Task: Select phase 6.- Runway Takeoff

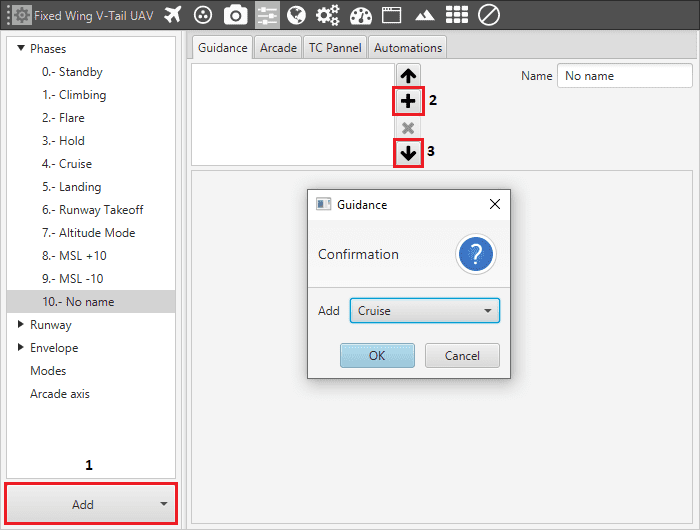Action: 92,210
